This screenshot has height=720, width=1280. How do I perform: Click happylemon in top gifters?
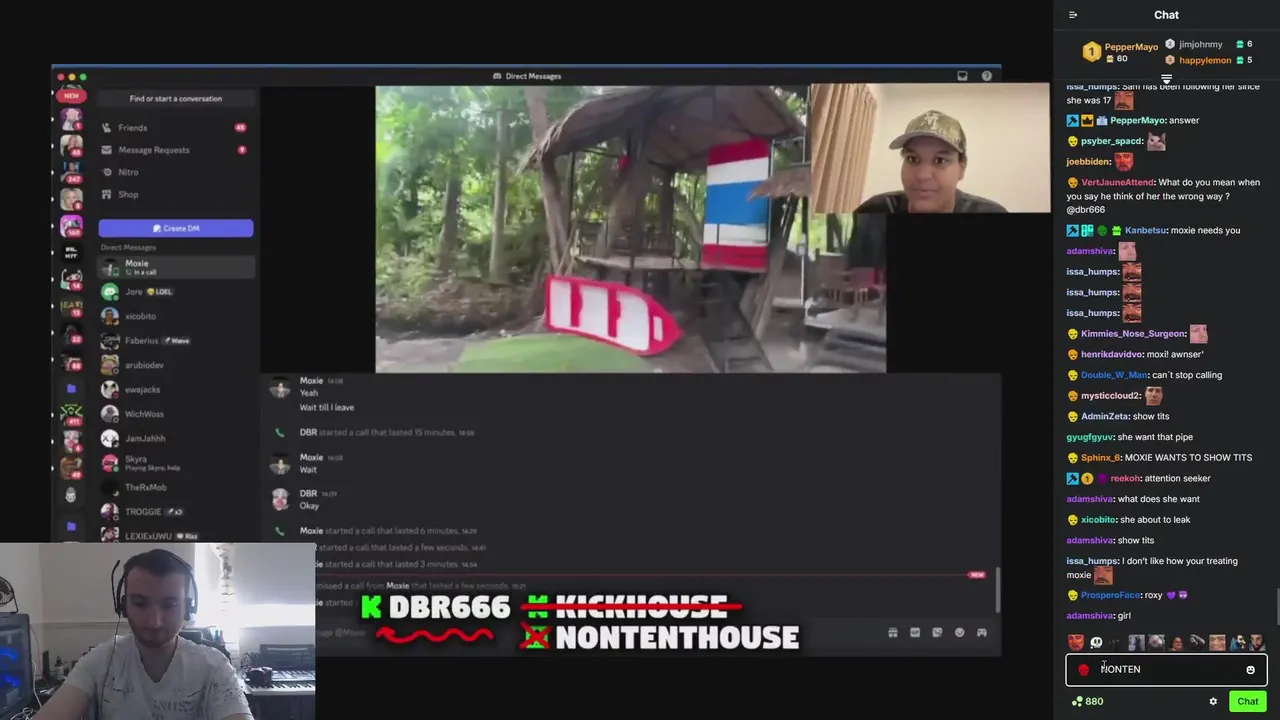pos(1205,60)
